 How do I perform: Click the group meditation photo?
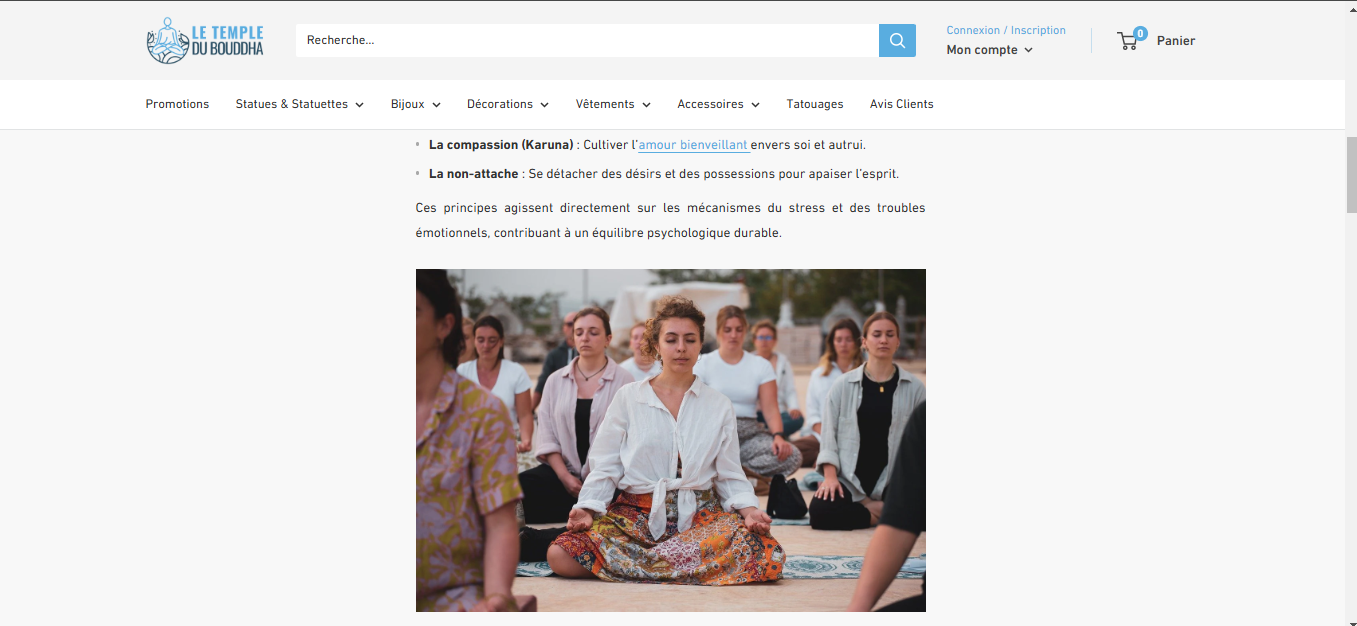671,440
